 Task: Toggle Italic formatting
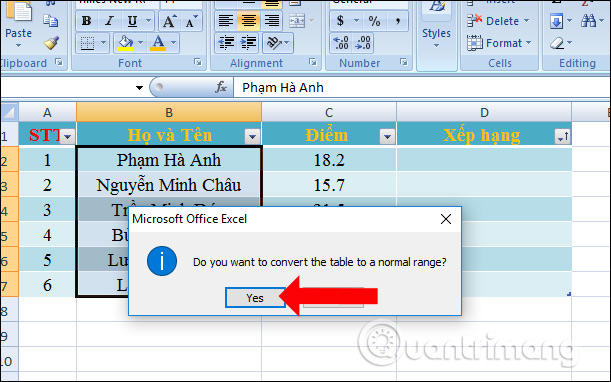pyautogui.click(x=109, y=21)
